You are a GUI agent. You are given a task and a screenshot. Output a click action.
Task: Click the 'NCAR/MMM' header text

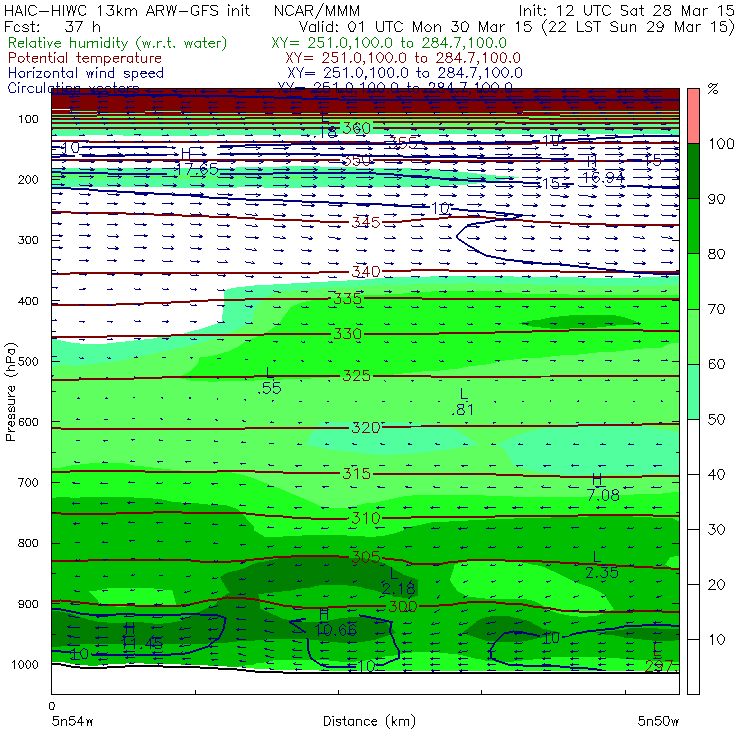click(317, 10)
